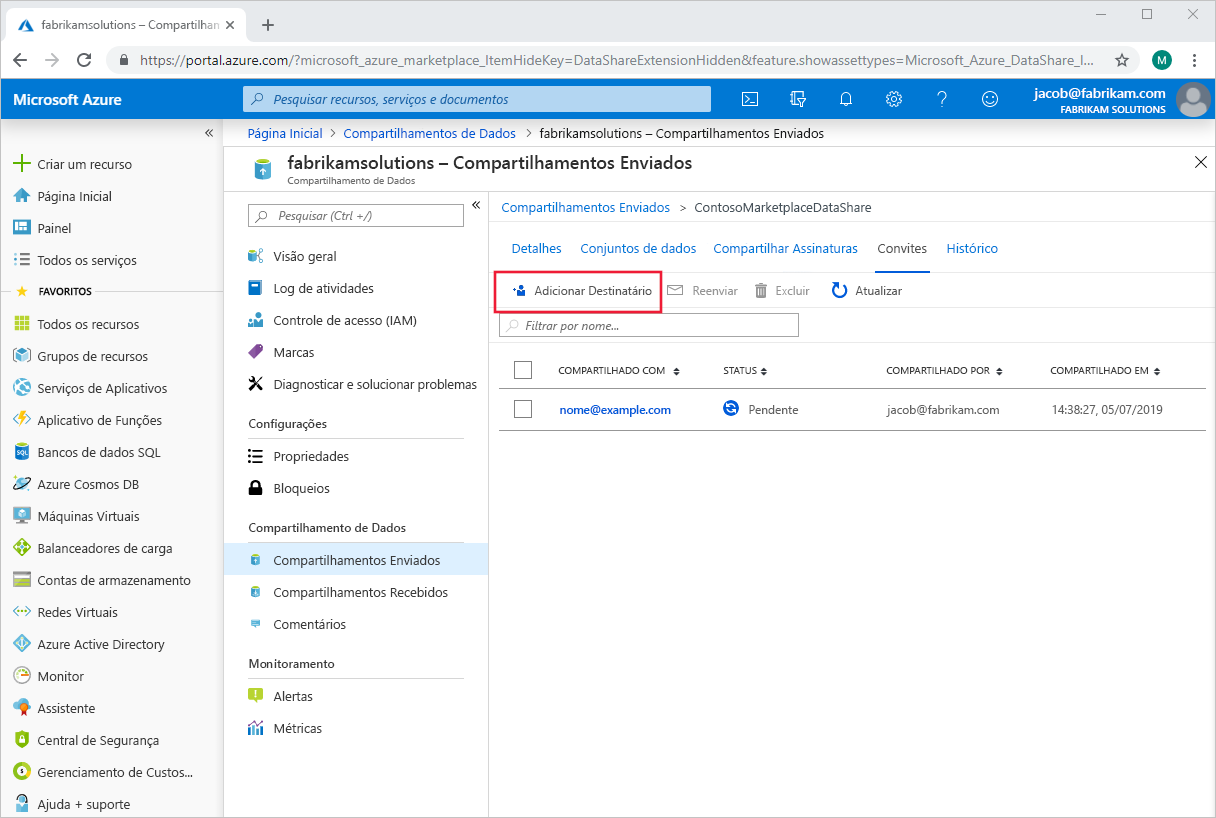This screenshot has width=1216, height=818.
Task: Open Métricas under Monitoramento
Action: (297, 728)
